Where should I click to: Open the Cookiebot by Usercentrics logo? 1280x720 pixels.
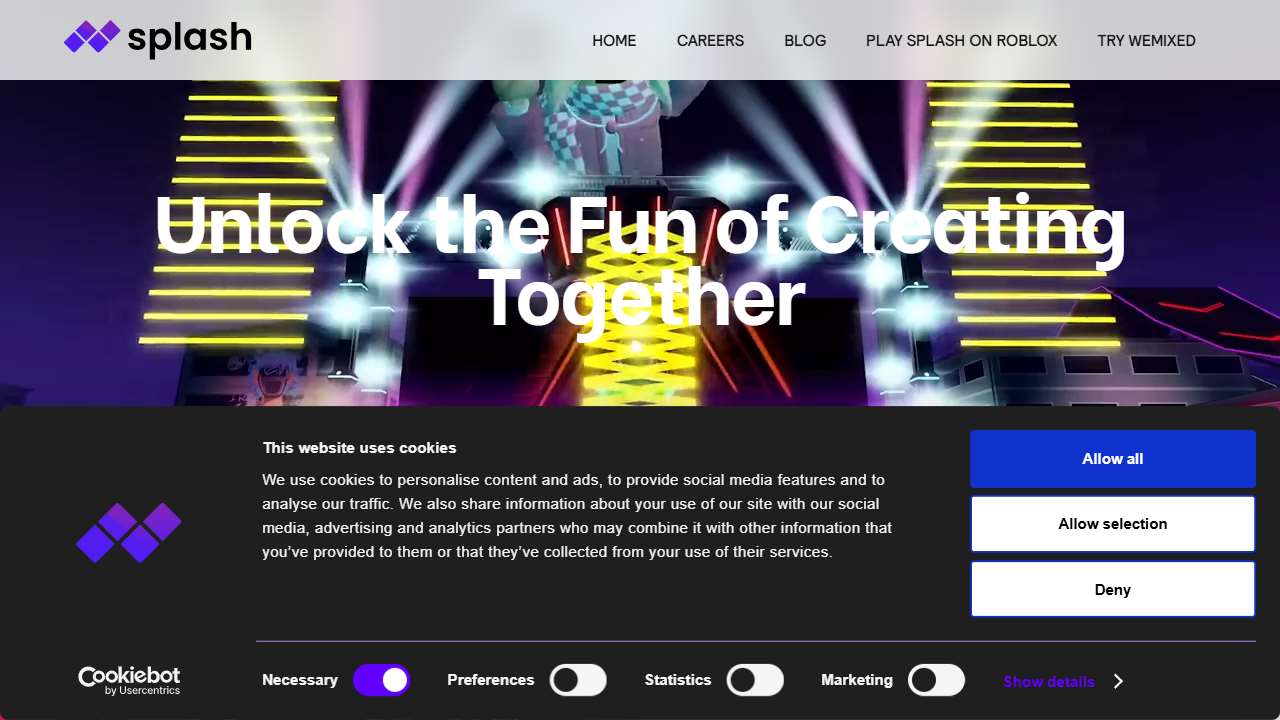(x=129, y=681)
